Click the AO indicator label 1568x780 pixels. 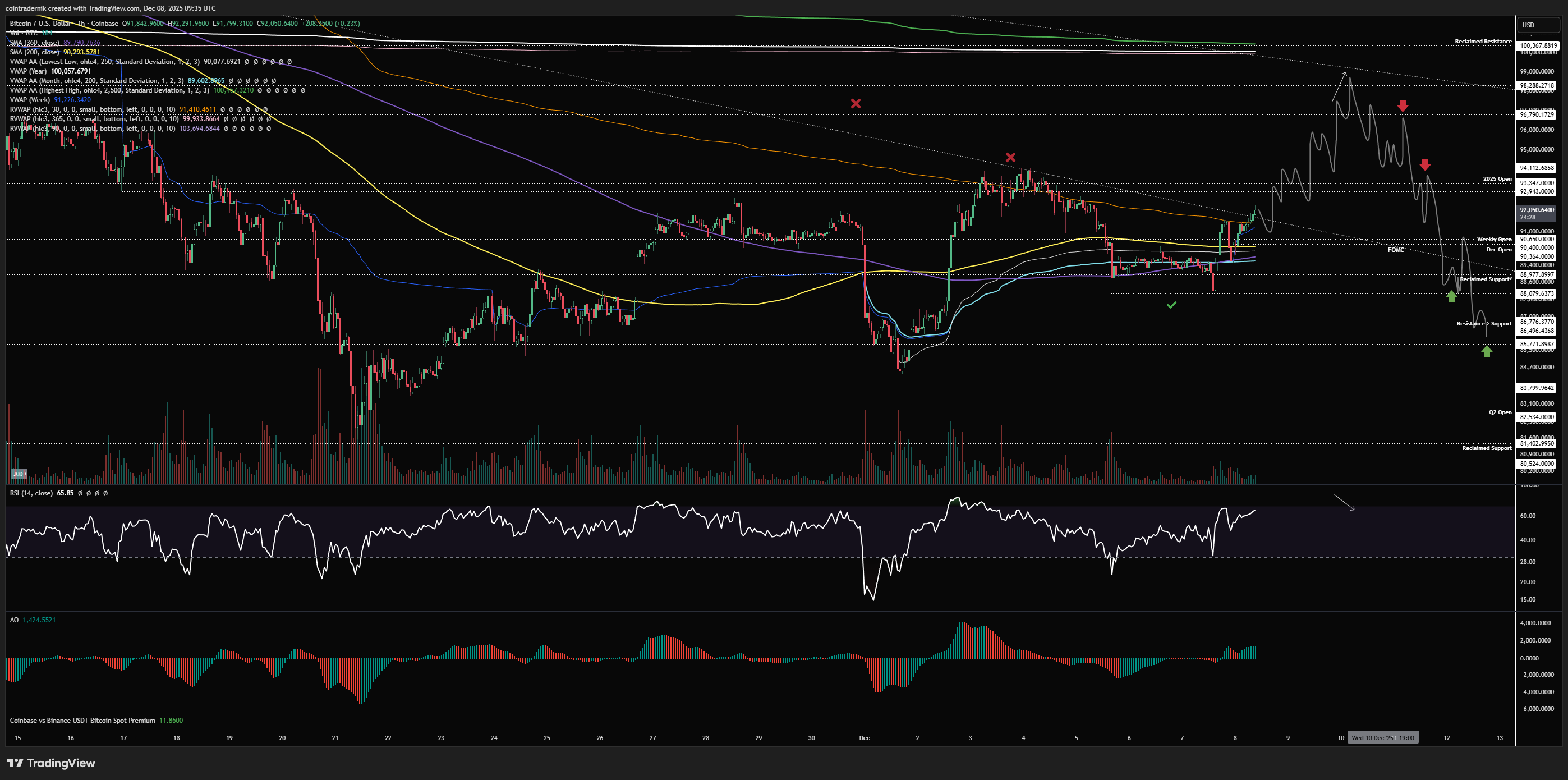(x=14, y=620)
